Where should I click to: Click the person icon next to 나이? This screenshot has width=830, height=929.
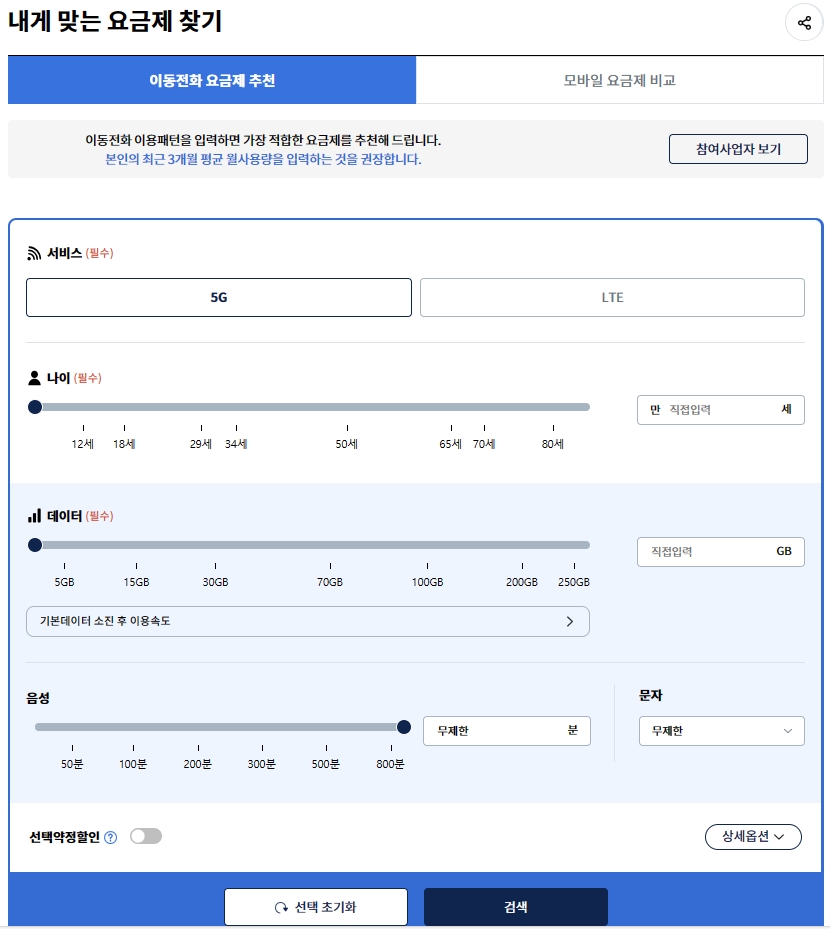pyautogui.click(x=34, y=378)
